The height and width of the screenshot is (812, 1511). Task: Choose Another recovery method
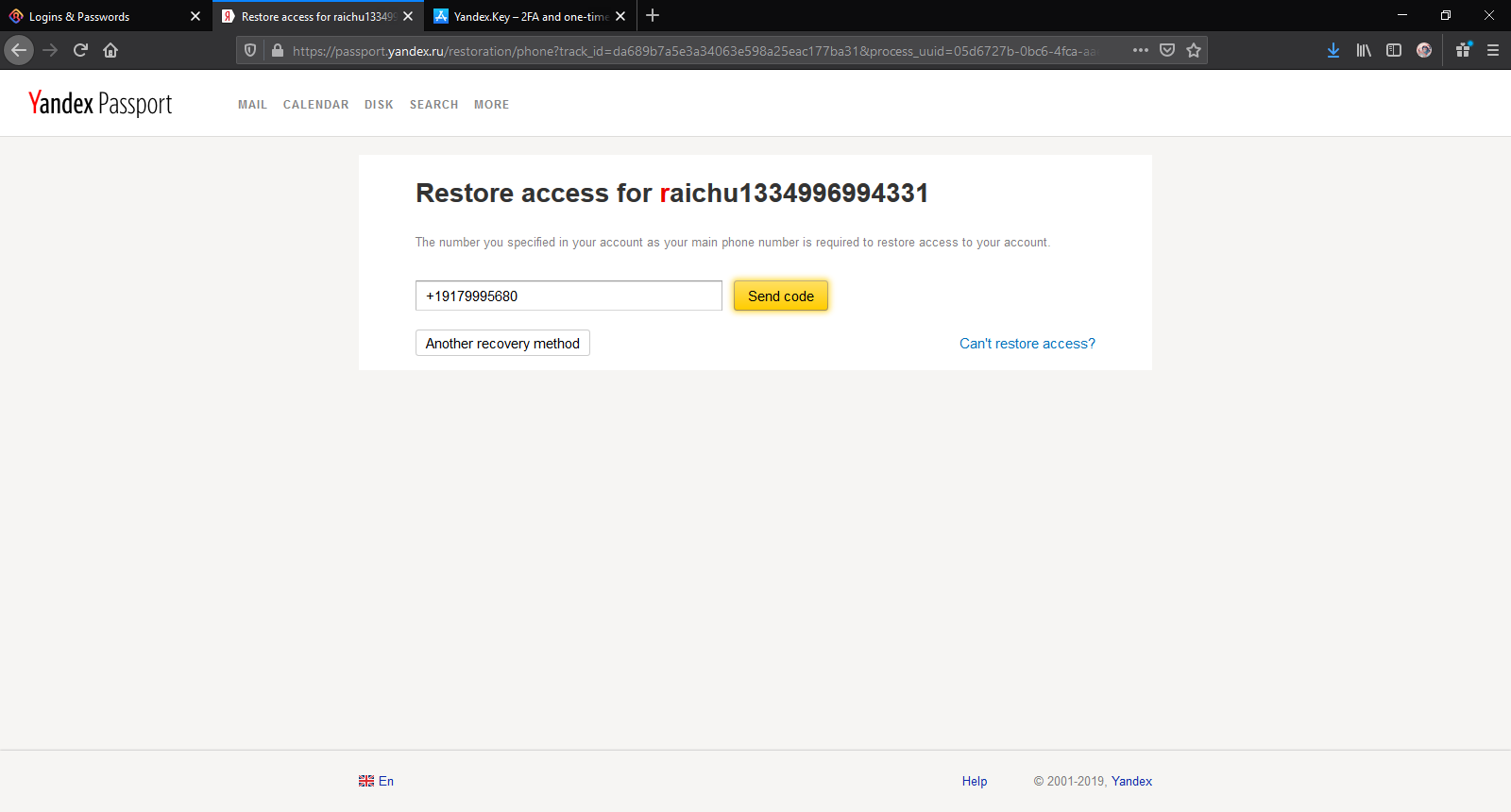tap(502, 343)
